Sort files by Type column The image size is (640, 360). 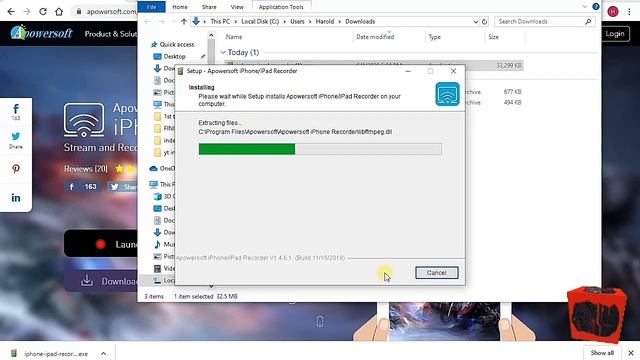coord(434,37)
